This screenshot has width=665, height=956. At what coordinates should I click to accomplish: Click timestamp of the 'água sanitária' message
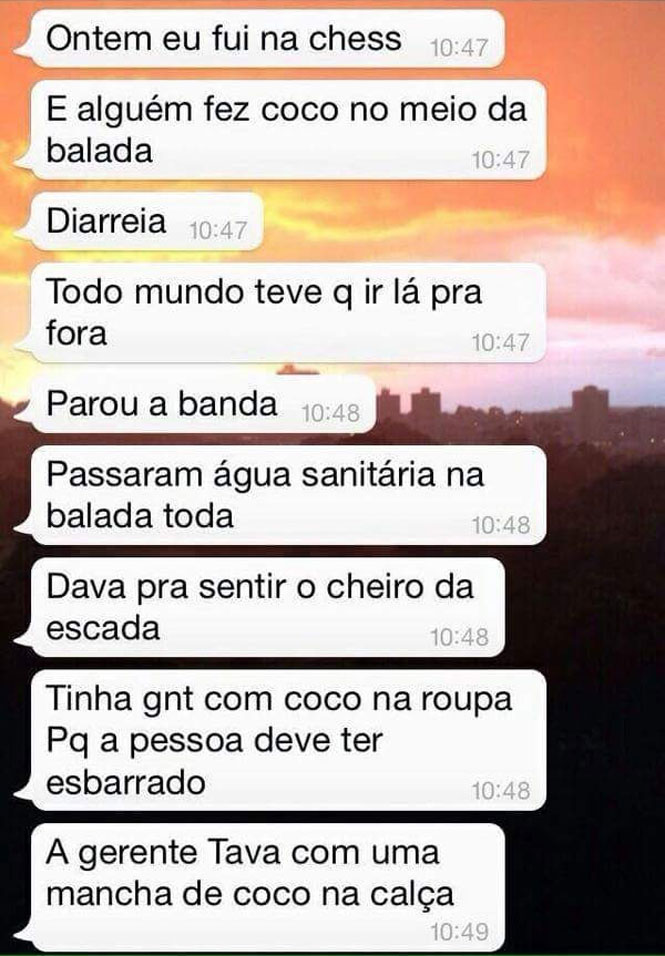(500, 525)
